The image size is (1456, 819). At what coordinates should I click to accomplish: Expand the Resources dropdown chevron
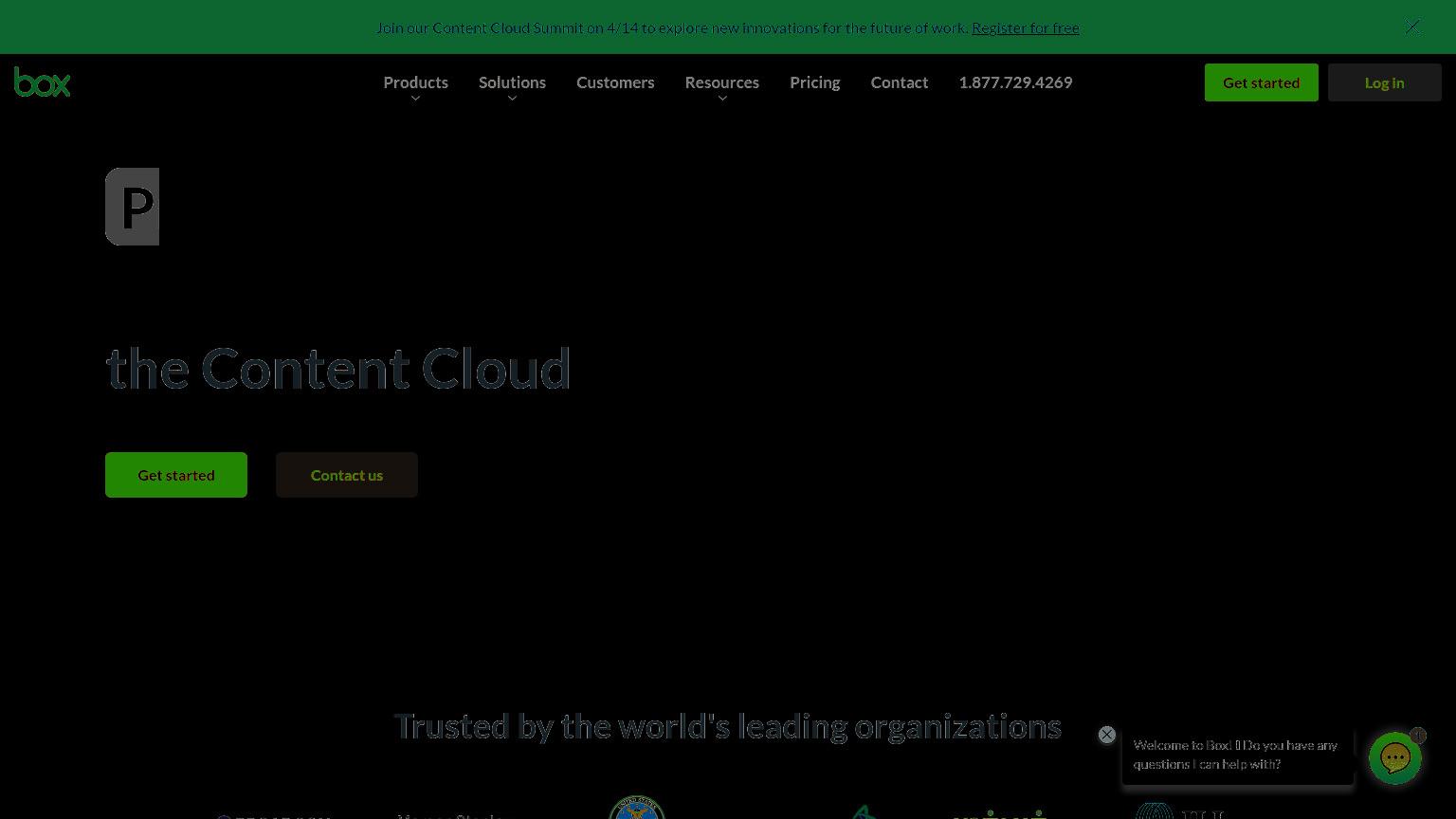coord(722,99)
